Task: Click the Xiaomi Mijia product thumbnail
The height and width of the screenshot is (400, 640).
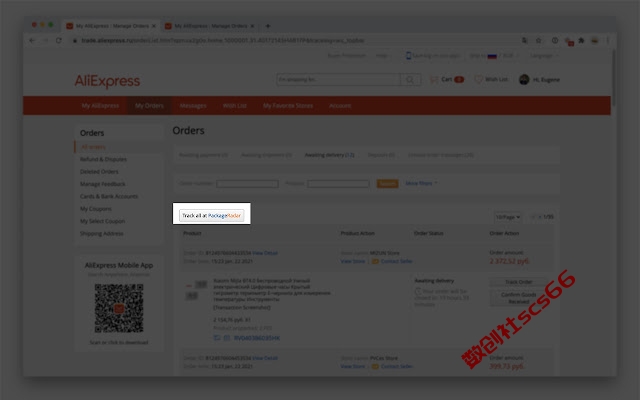Action: [196, 290]
